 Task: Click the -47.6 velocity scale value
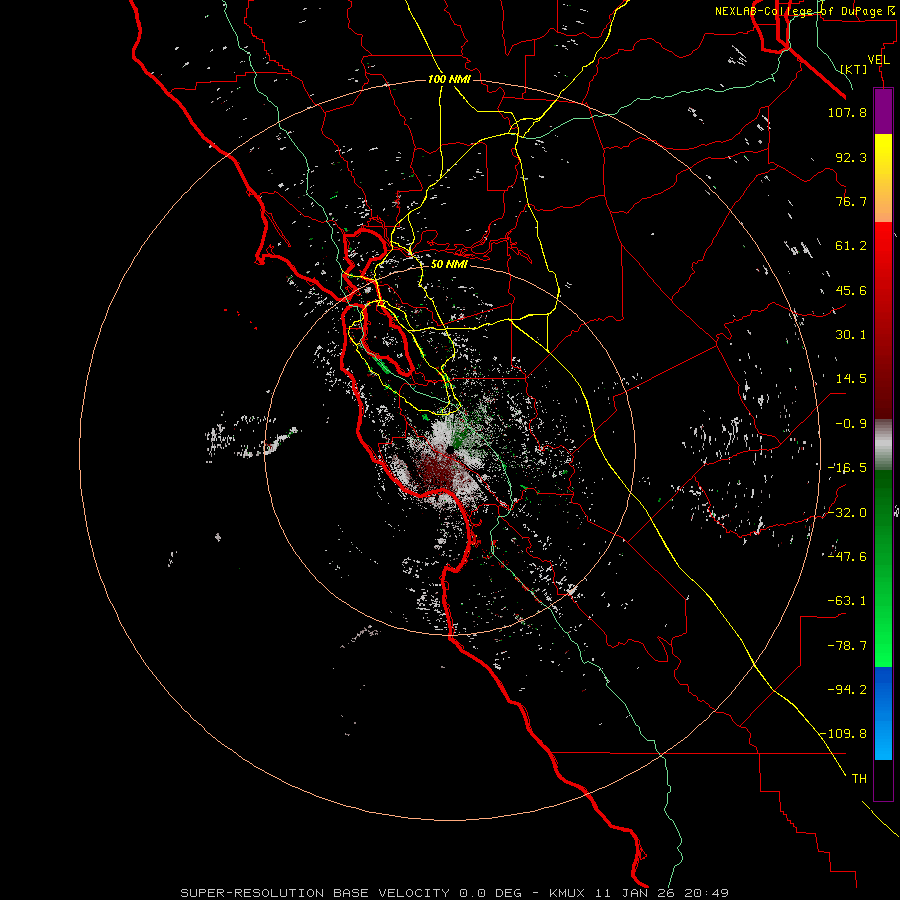847,557
